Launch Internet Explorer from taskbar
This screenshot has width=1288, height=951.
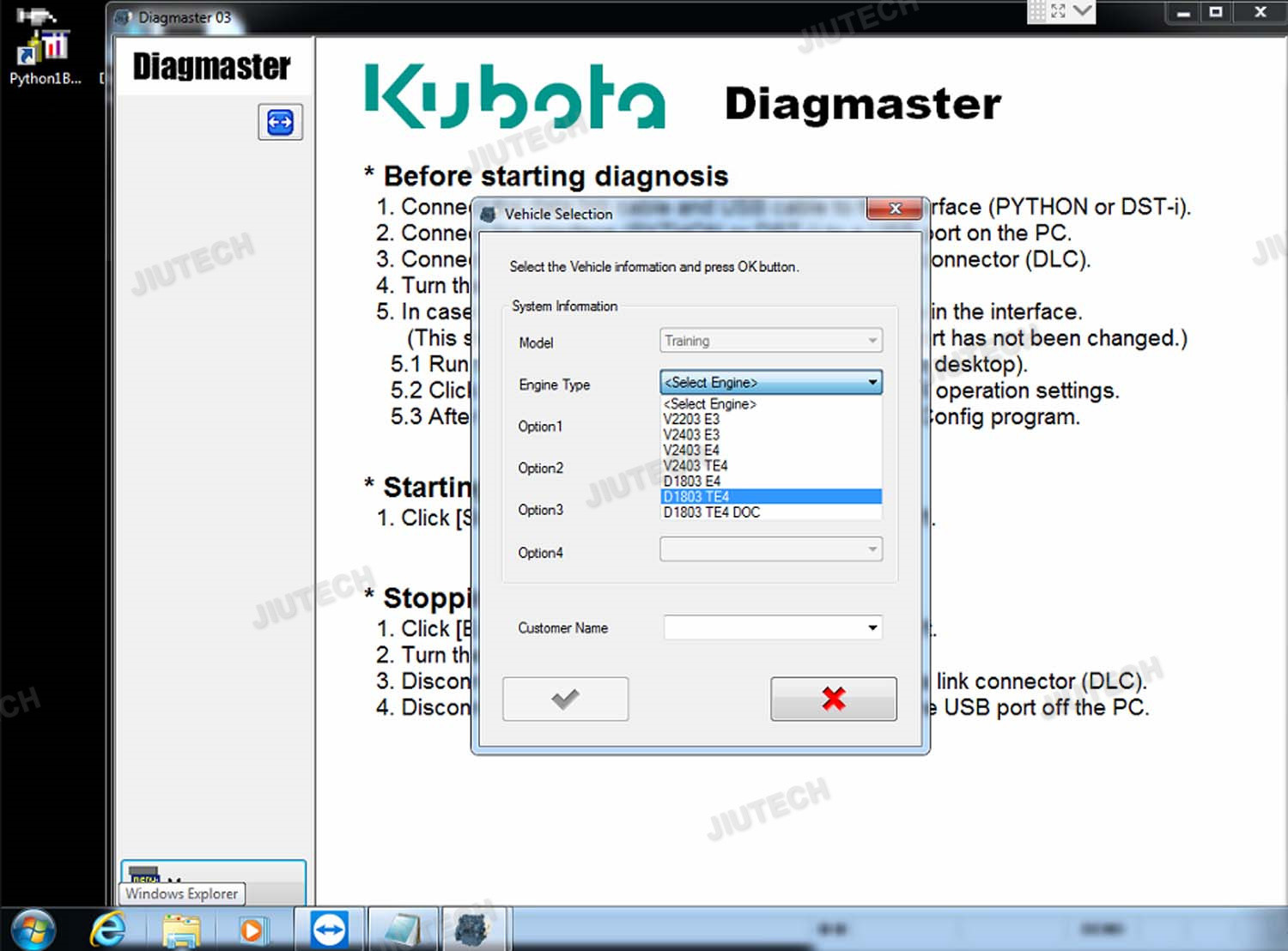click(108, 930)
